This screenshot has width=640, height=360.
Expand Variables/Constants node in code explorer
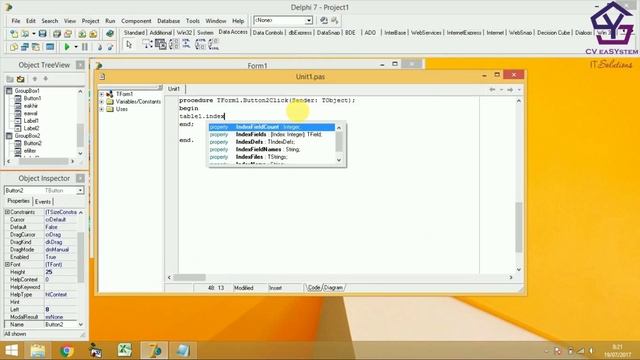(102, 102)
